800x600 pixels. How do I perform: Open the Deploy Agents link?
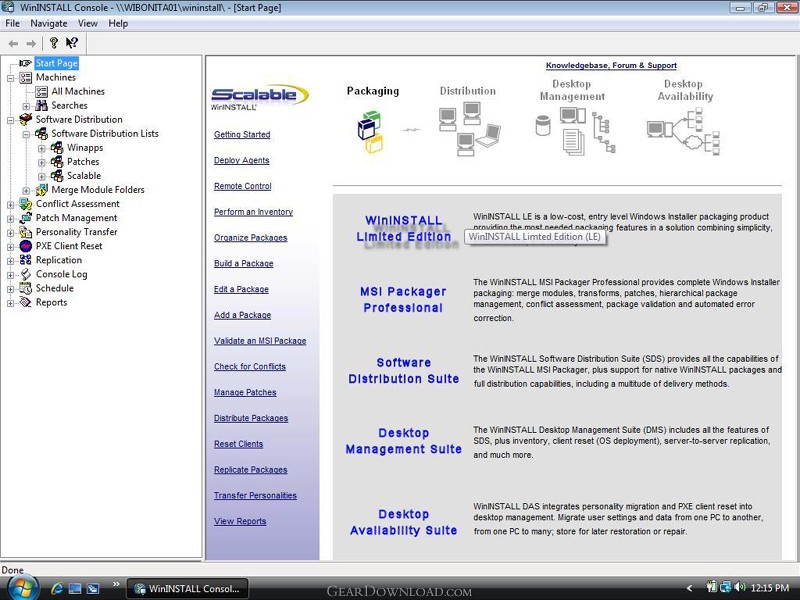click(x=241, y=160)
